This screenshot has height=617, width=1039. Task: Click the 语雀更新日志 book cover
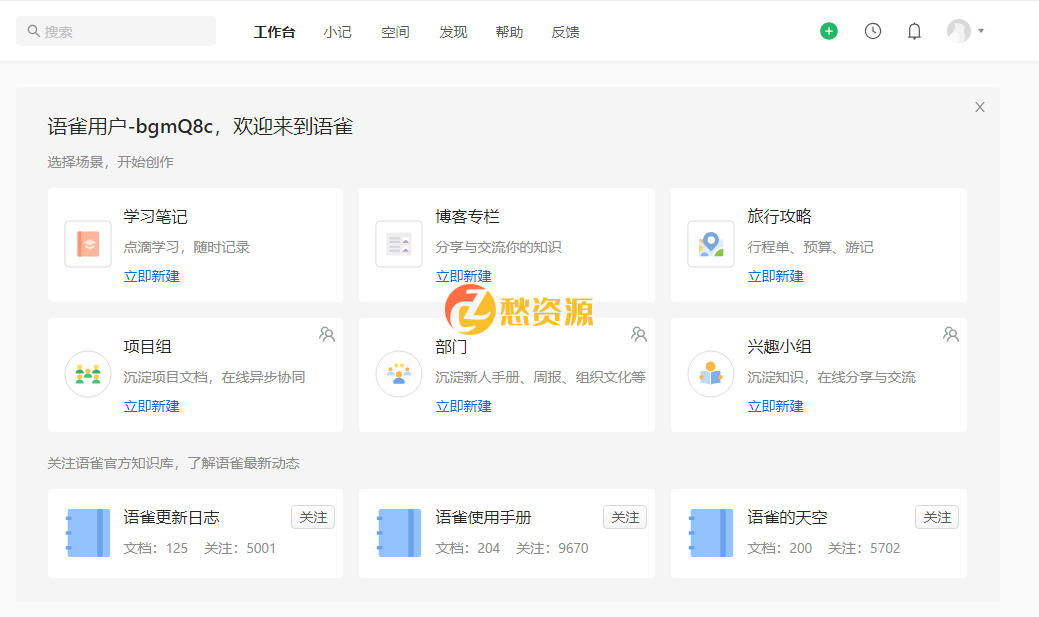(88, 533)
